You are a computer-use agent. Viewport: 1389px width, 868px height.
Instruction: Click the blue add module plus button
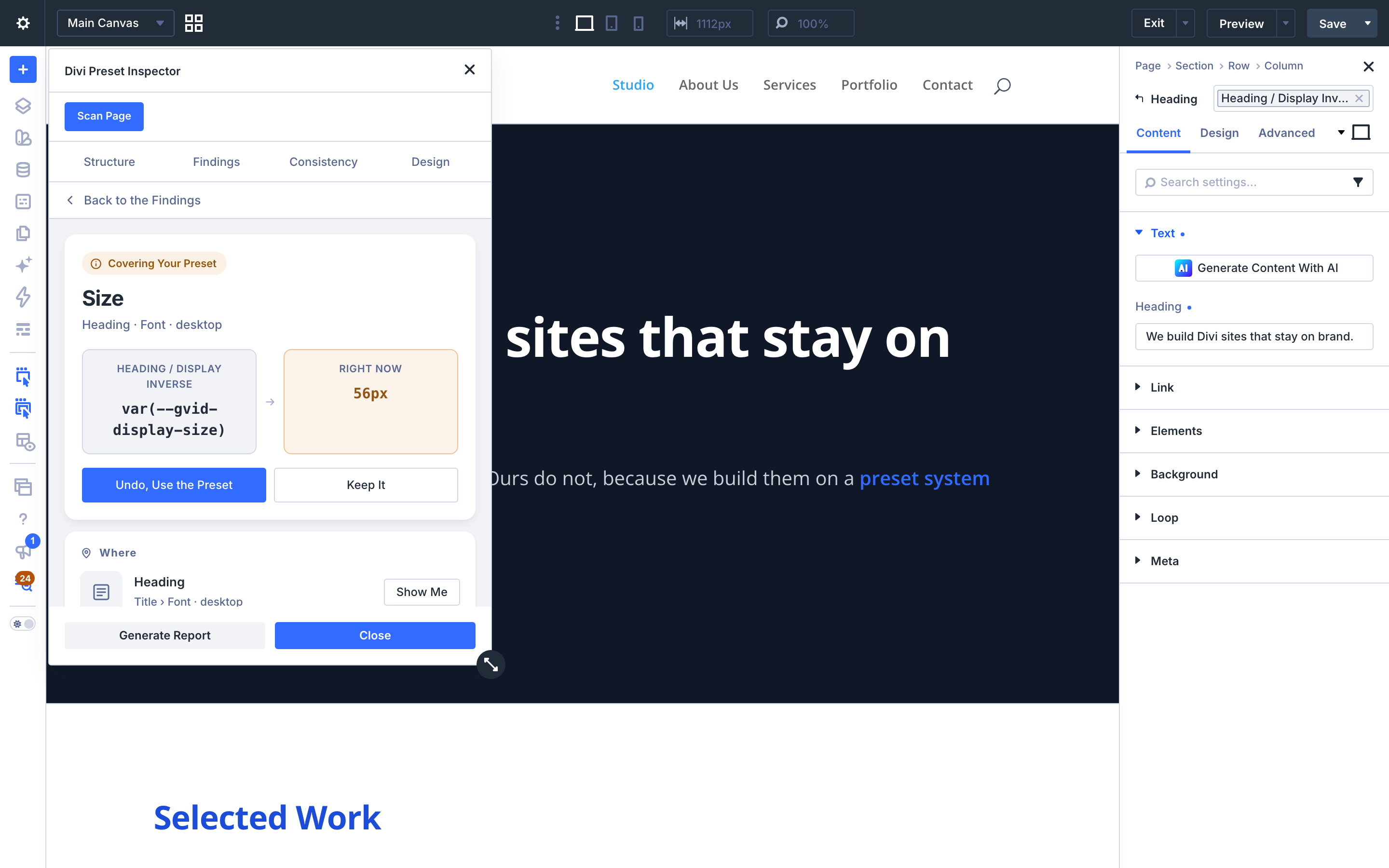23,69
